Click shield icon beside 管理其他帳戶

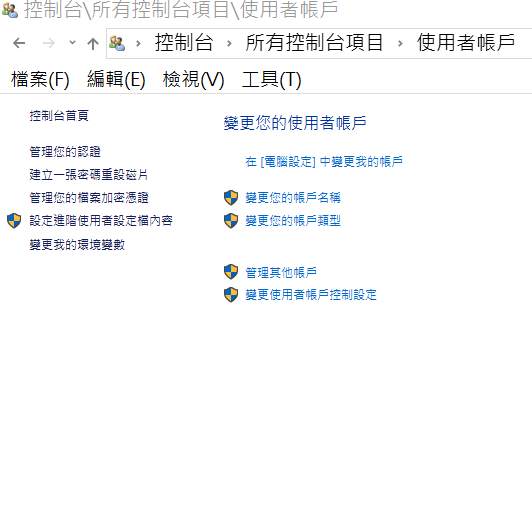pyautogui.click(x=231, y=272)
